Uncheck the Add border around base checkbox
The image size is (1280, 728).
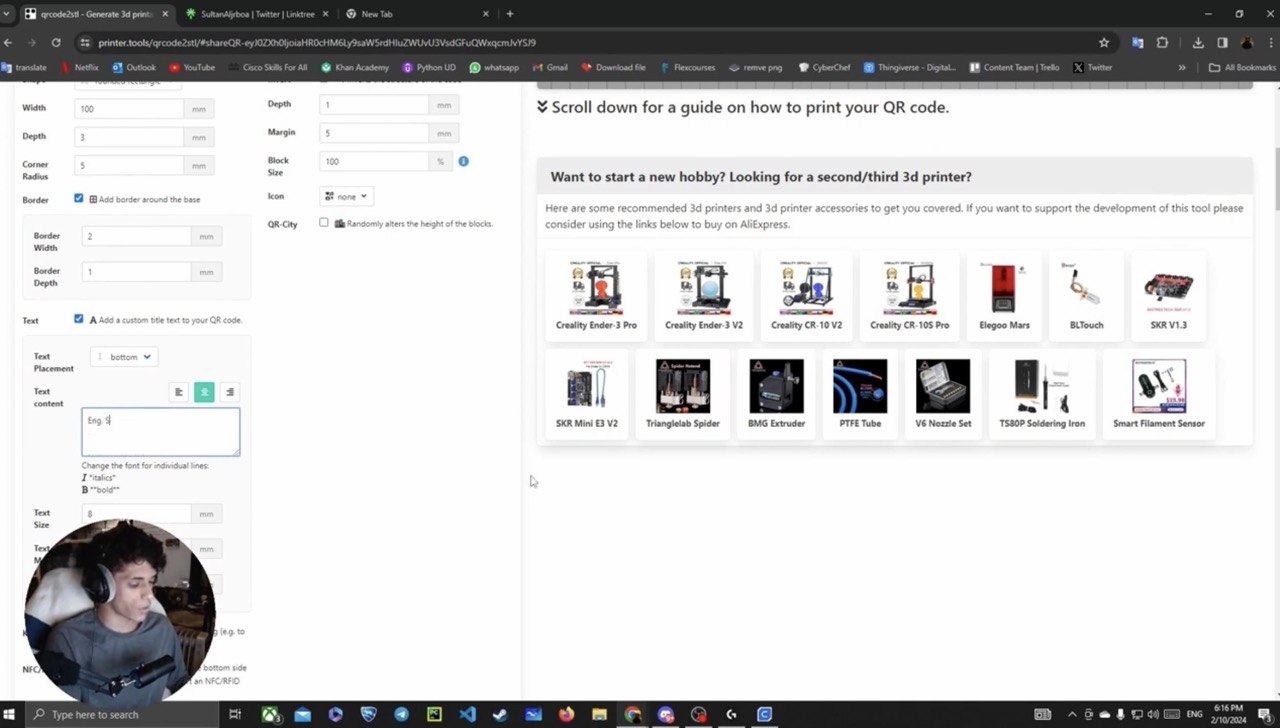tap(79, 198)
